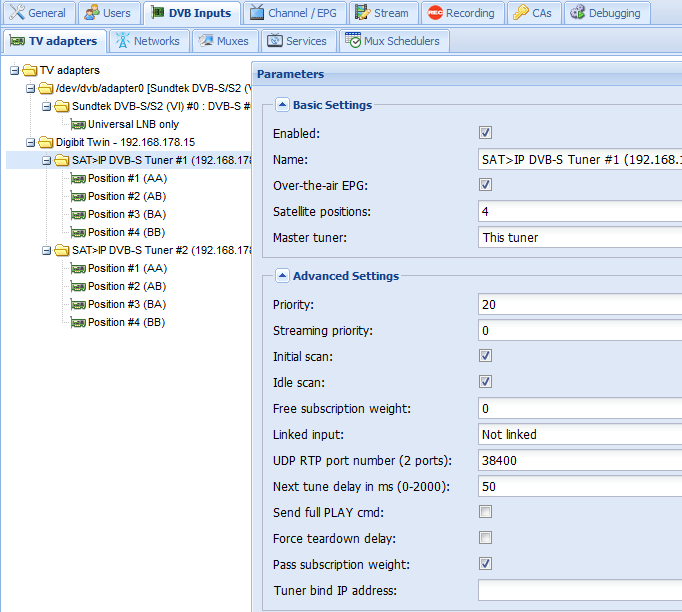The width and height of the screenshot is (682, 612).
Task: Switch to the Muxes sub-tab
Action: (225, 41)
